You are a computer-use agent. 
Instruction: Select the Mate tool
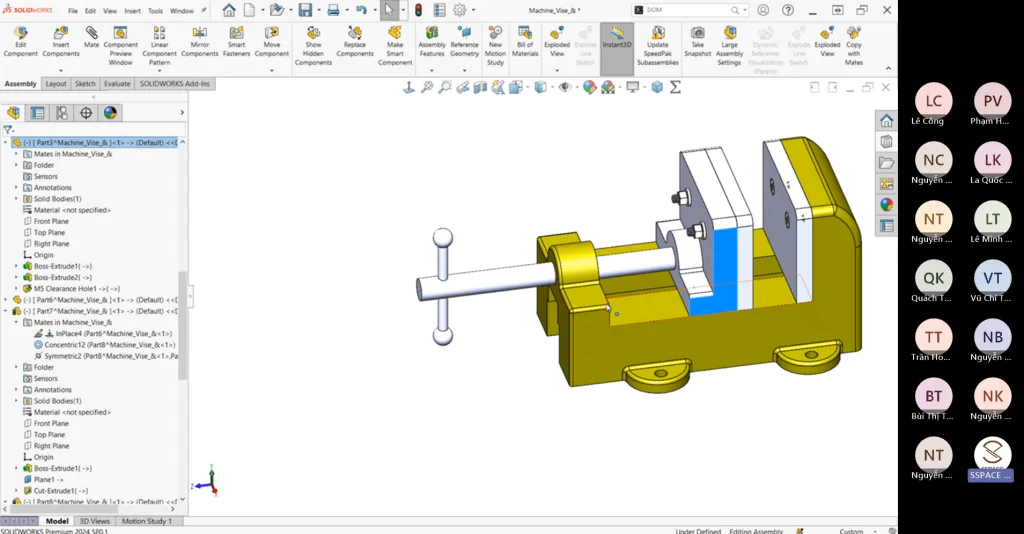91,38
